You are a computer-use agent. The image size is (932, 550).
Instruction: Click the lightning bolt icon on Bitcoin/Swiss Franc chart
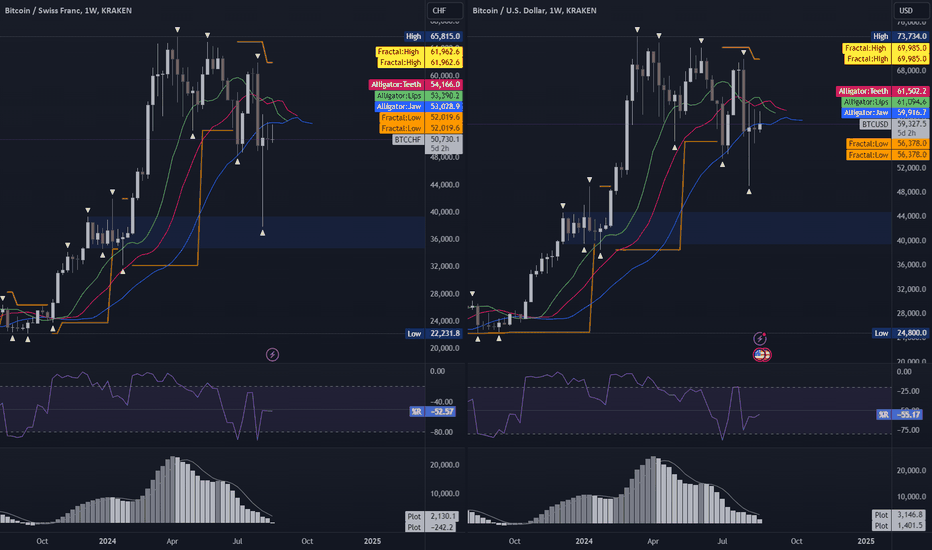272,355
